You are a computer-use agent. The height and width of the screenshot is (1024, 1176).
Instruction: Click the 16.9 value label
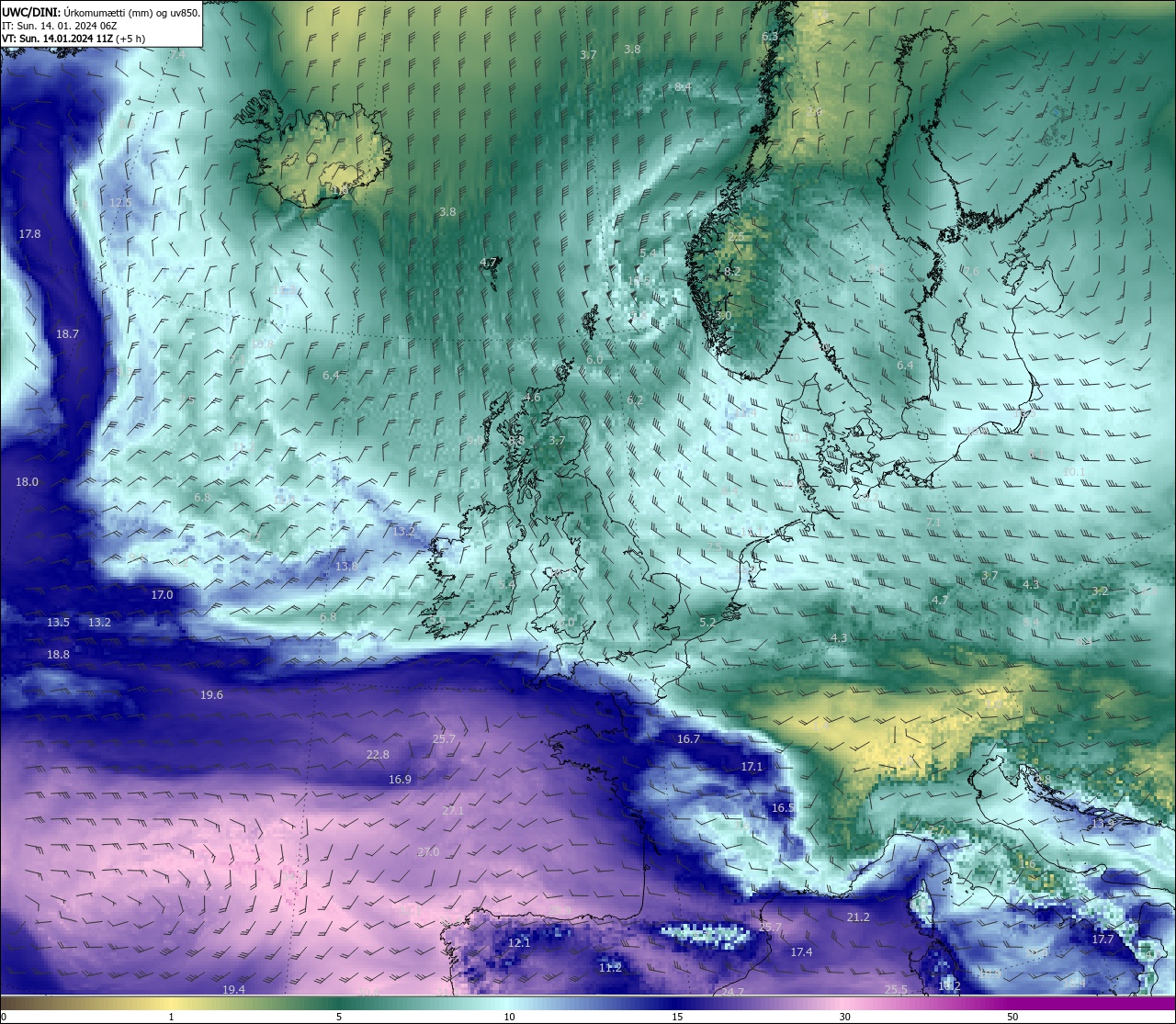(x=400, y=780)
